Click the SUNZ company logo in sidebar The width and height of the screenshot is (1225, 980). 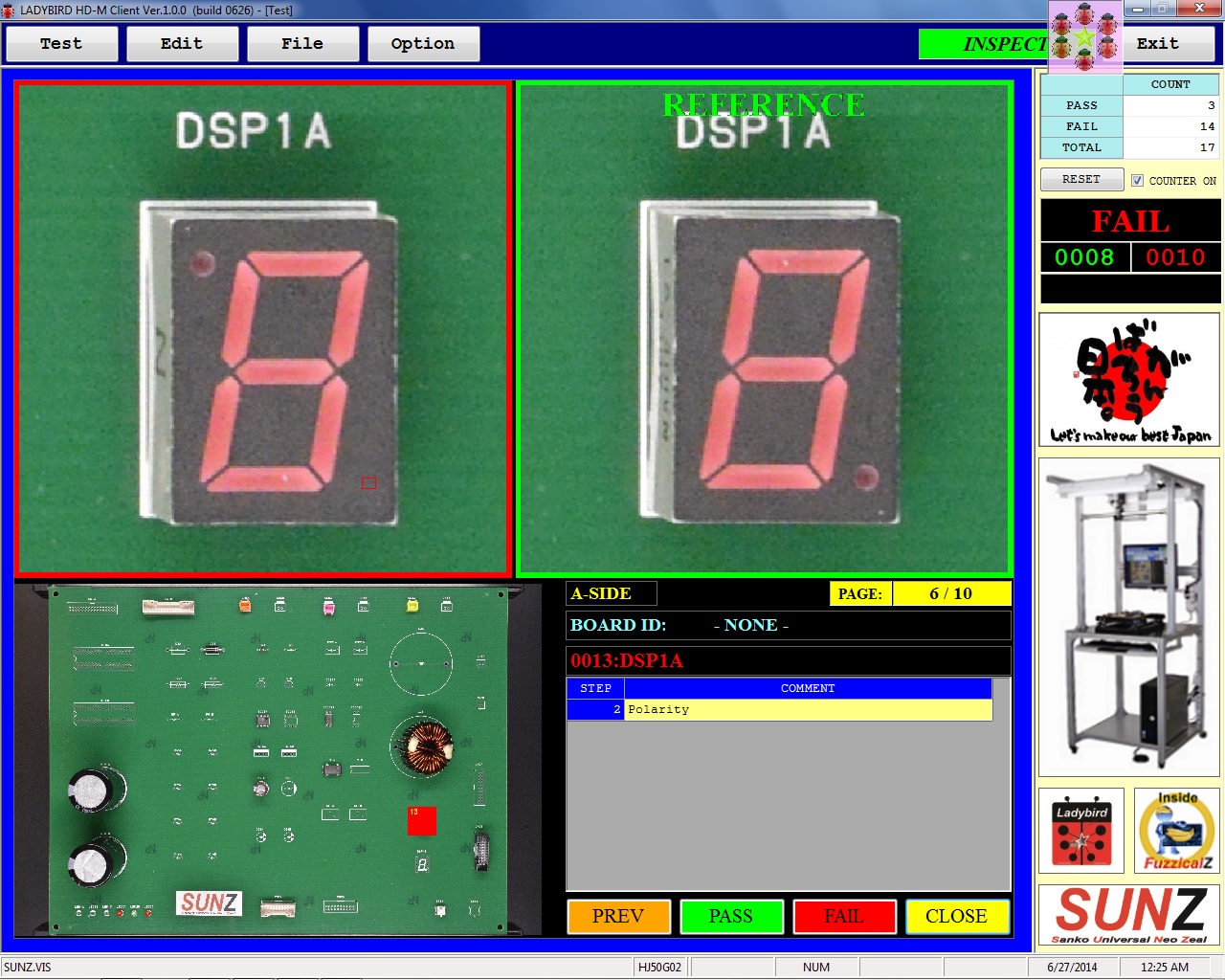(1129, 915)
